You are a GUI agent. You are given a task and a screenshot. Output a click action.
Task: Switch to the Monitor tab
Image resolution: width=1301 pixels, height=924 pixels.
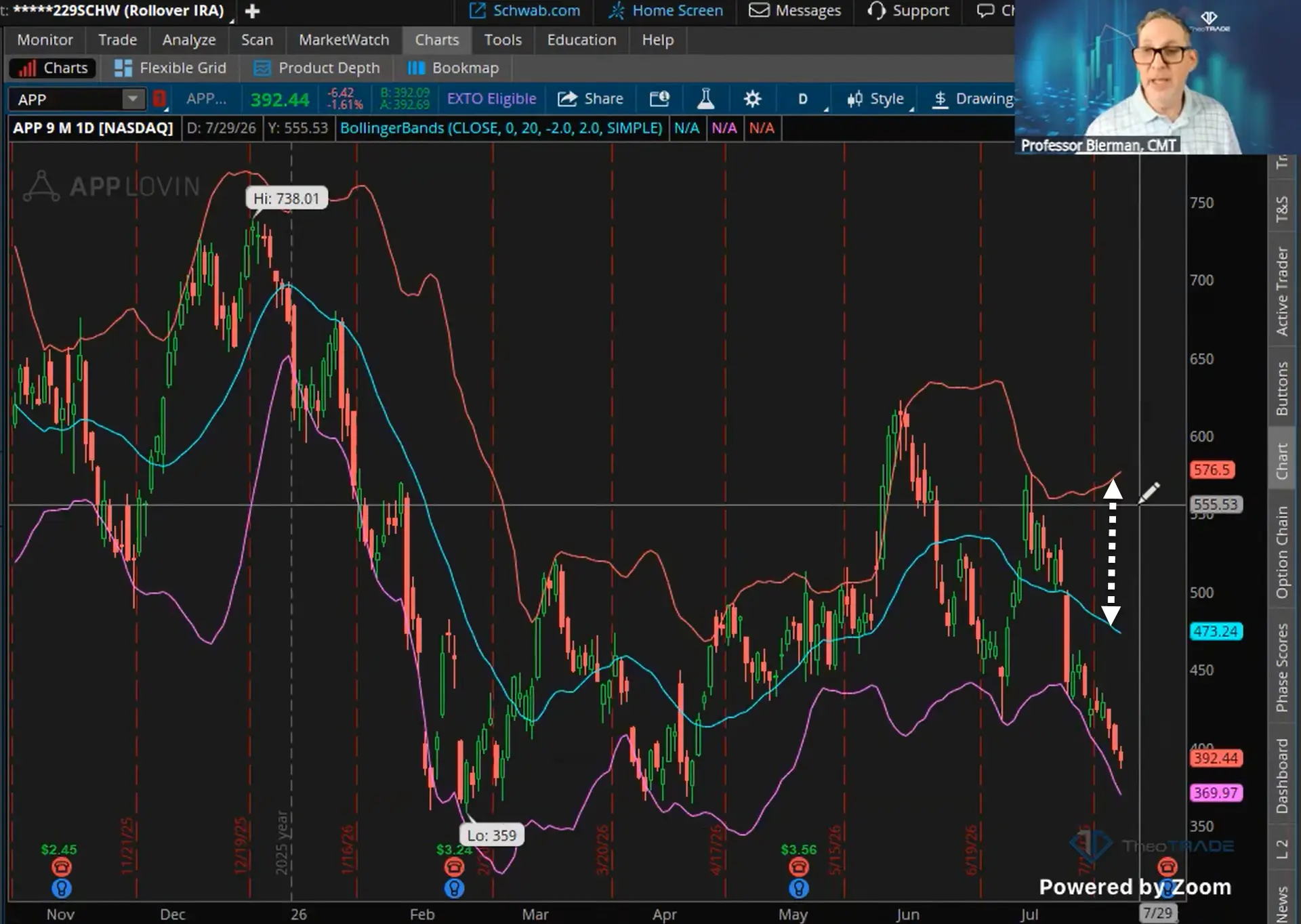coord(45,40)
